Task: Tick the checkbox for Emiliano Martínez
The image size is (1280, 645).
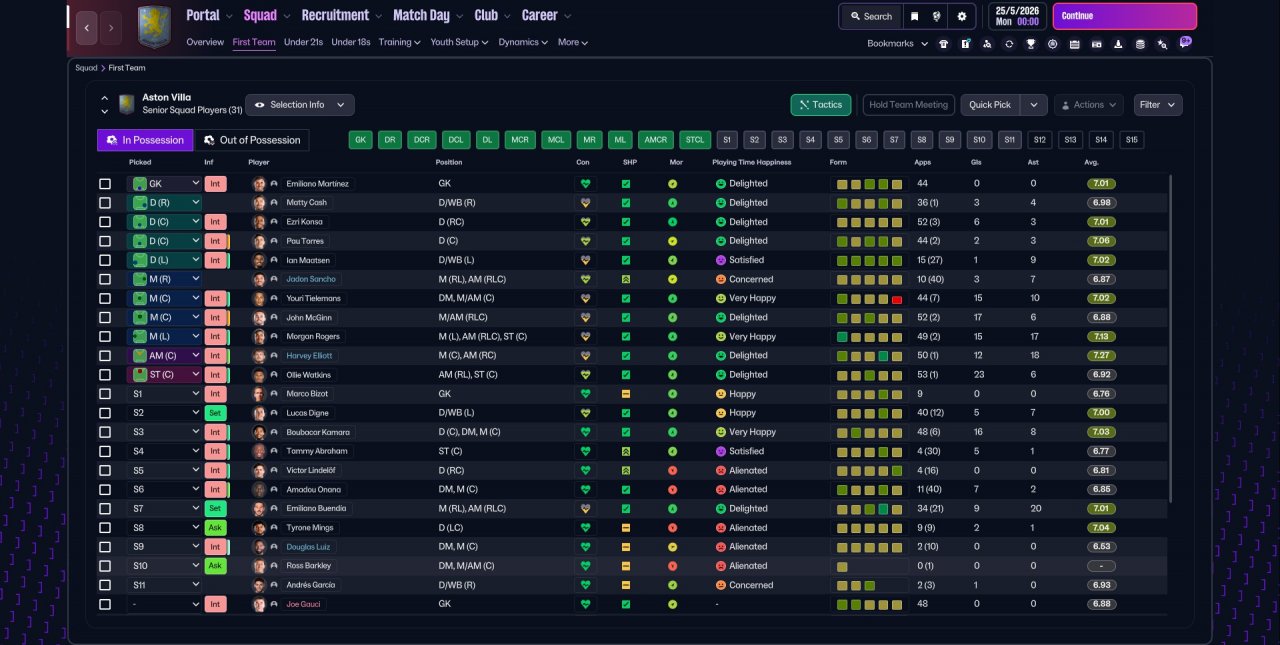Action: pyautogui.click(x=105, y=184)
